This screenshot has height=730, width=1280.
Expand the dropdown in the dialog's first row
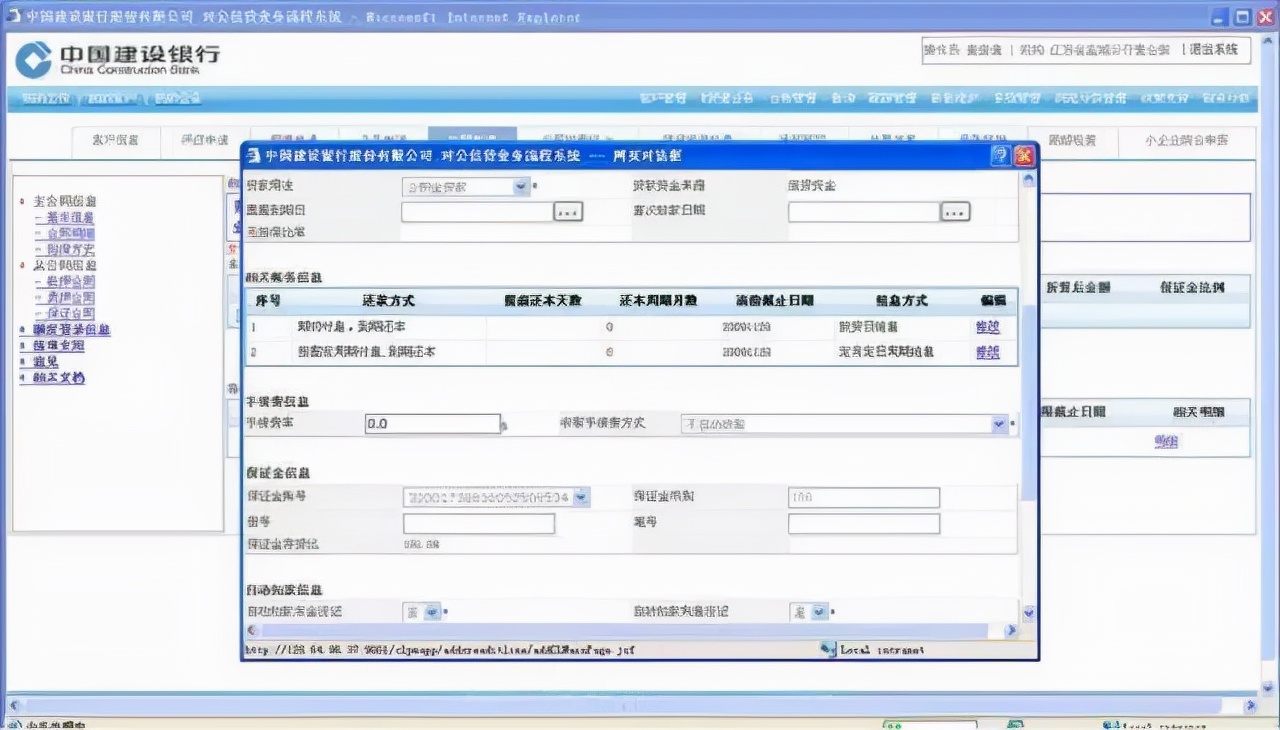click(521, 187)
